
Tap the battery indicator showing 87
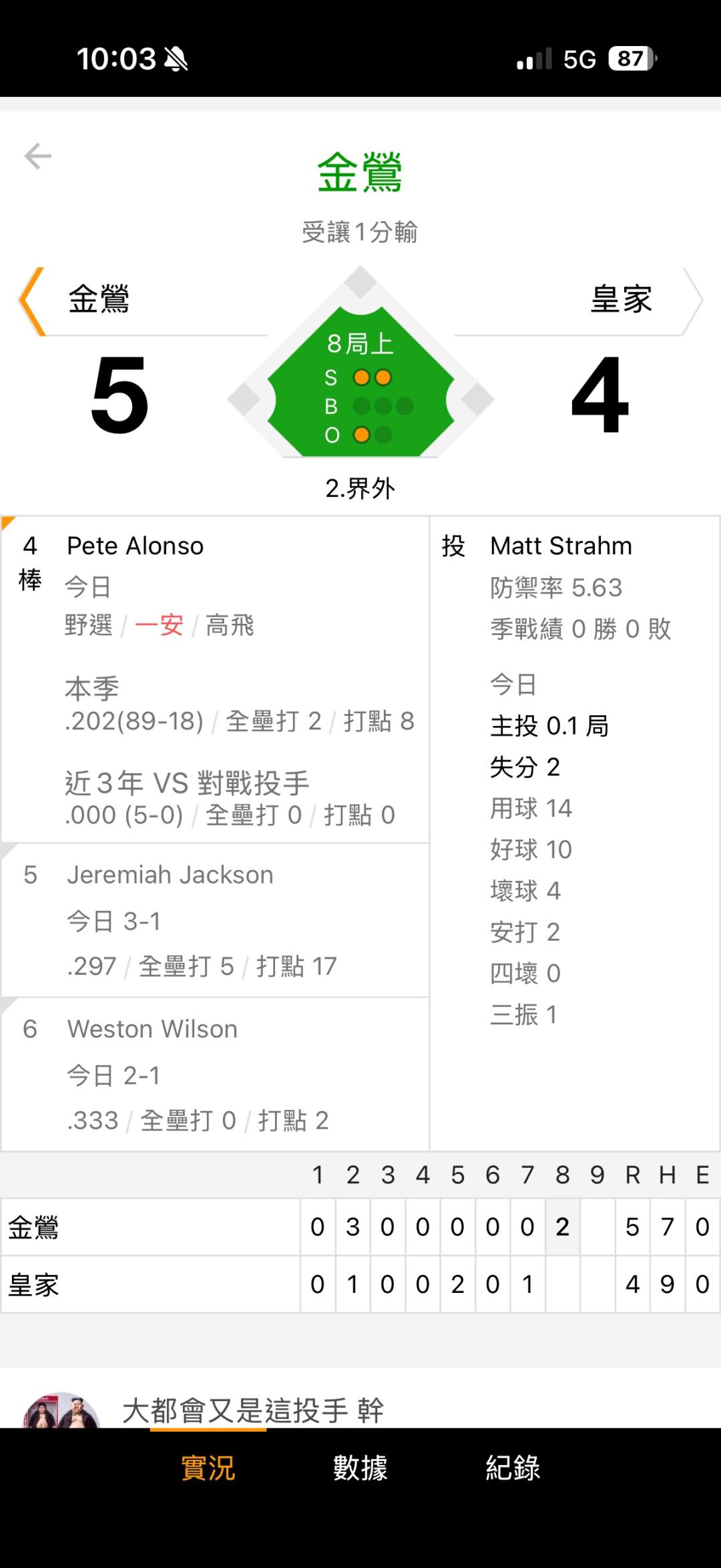pyautogui.click(x=632, y=59)
